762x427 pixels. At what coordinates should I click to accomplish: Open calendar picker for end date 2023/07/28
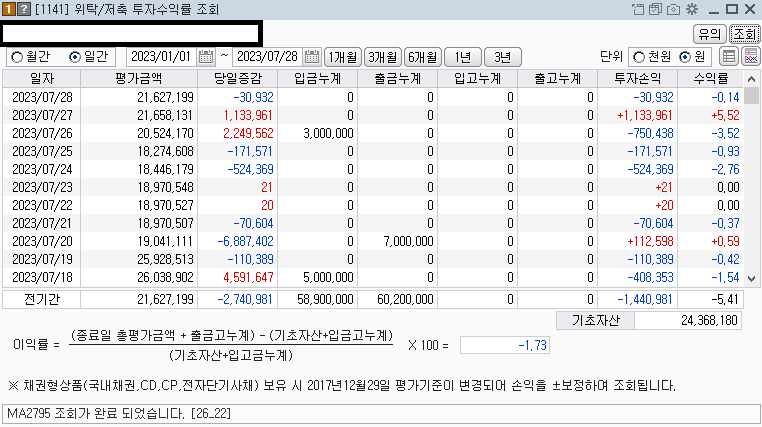(x=312, y=57)
